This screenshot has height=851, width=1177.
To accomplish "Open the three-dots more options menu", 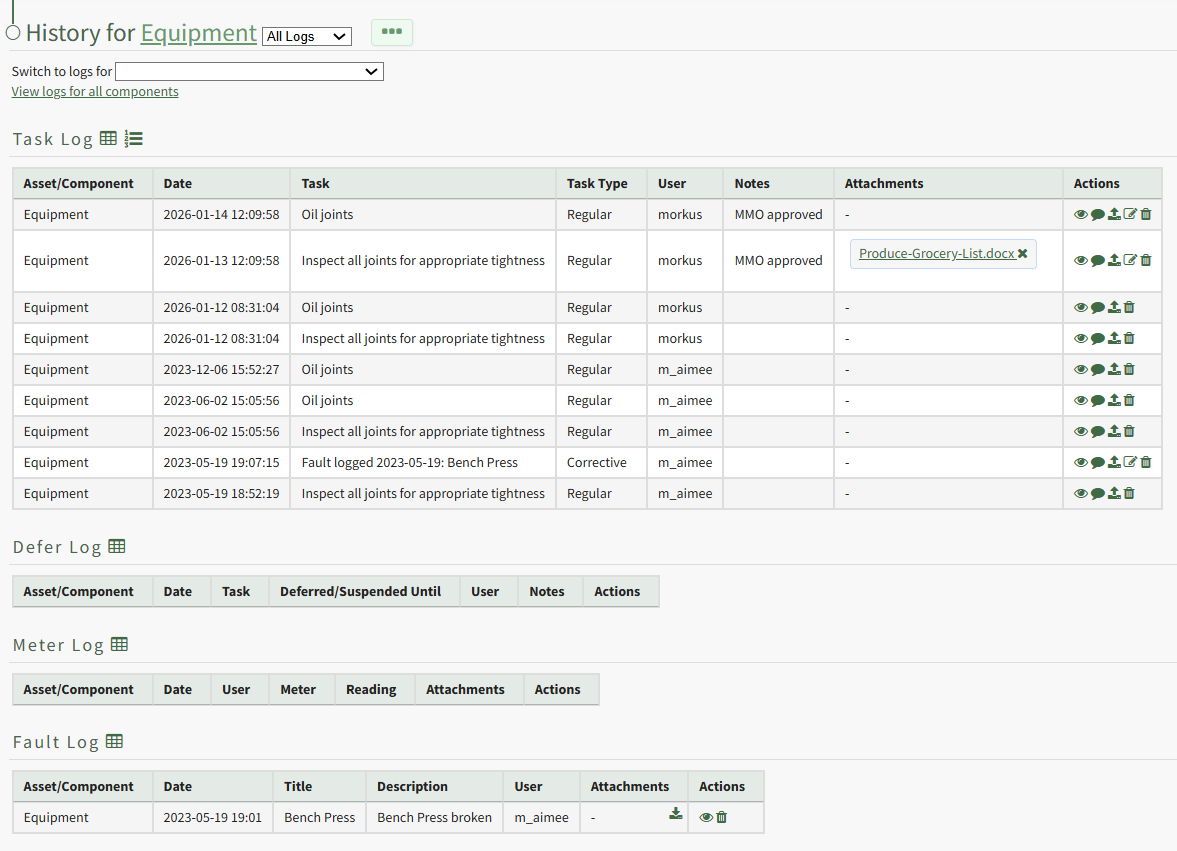I will [392, 32].
